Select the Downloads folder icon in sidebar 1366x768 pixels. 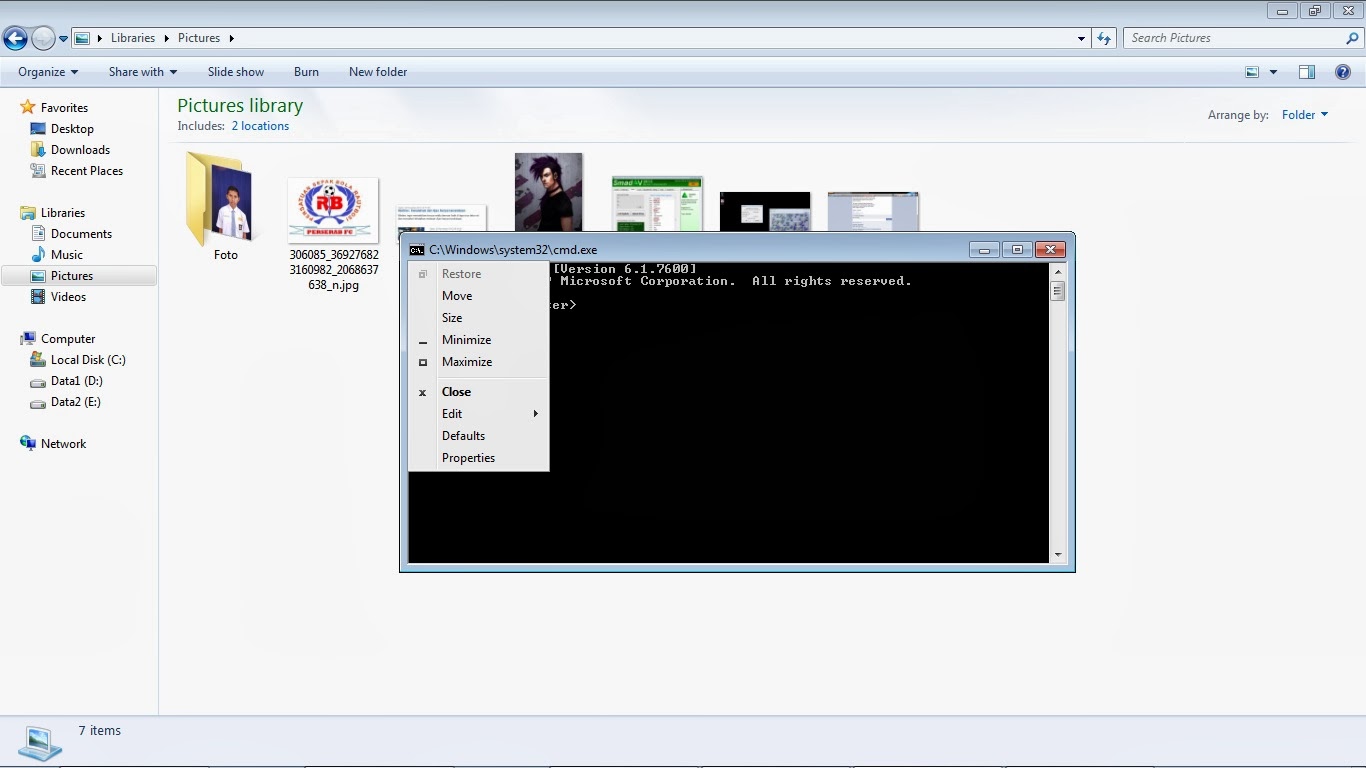pos(39,150)
